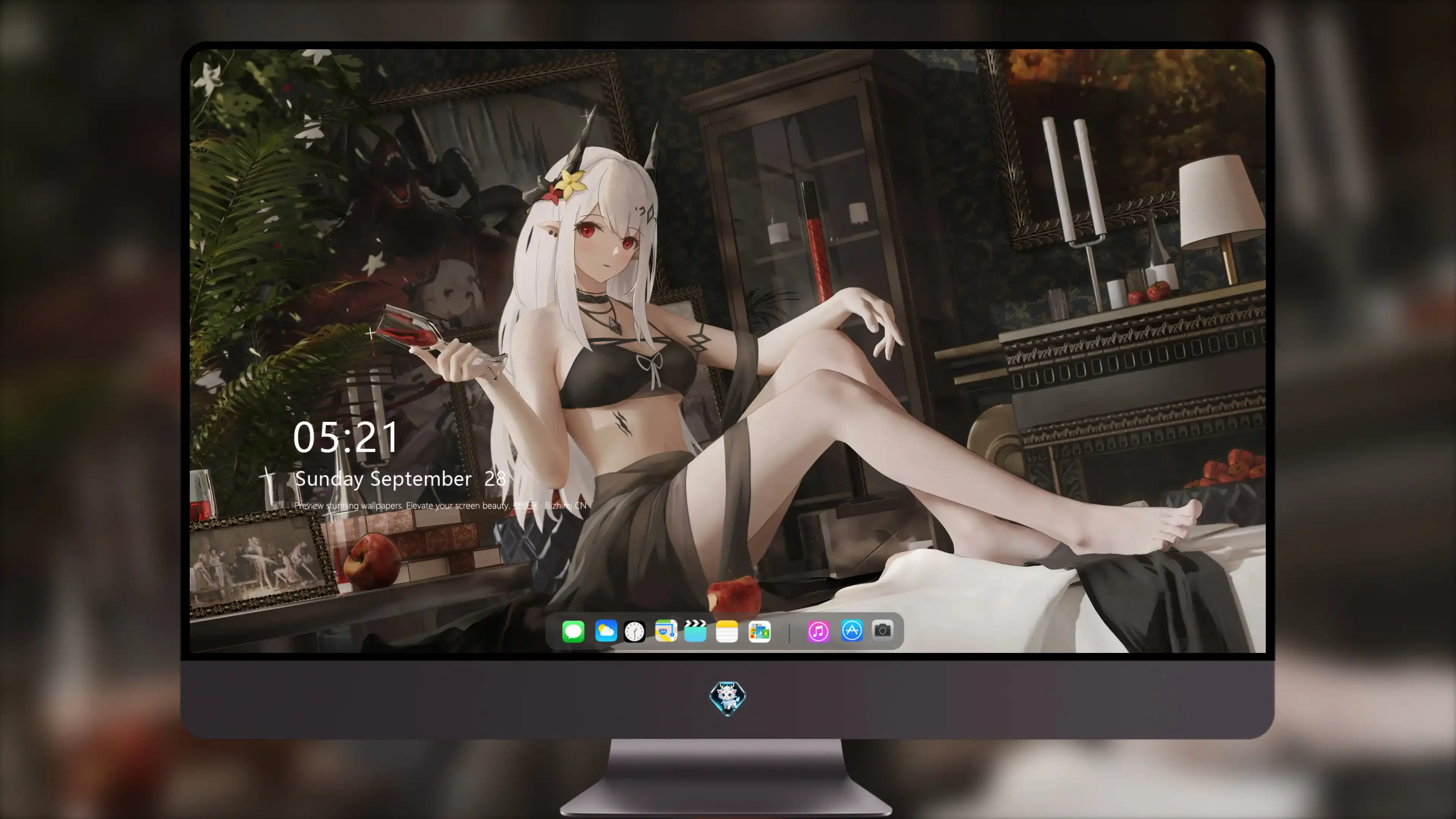Launch the Weather app from the dock
This screenshot has width=1456, height=819.
606,631
